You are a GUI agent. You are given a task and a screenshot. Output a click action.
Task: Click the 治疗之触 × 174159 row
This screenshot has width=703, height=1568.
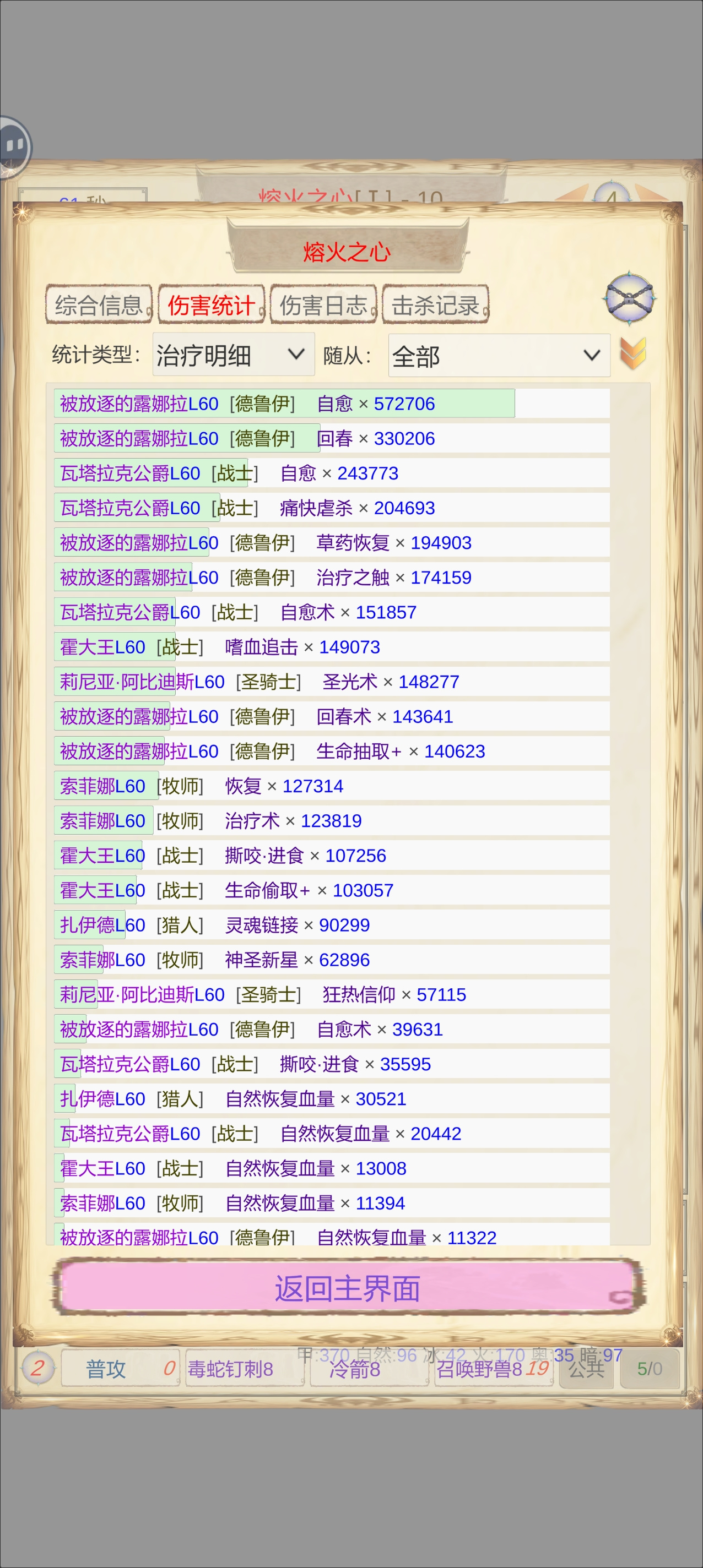click(332, 577)
